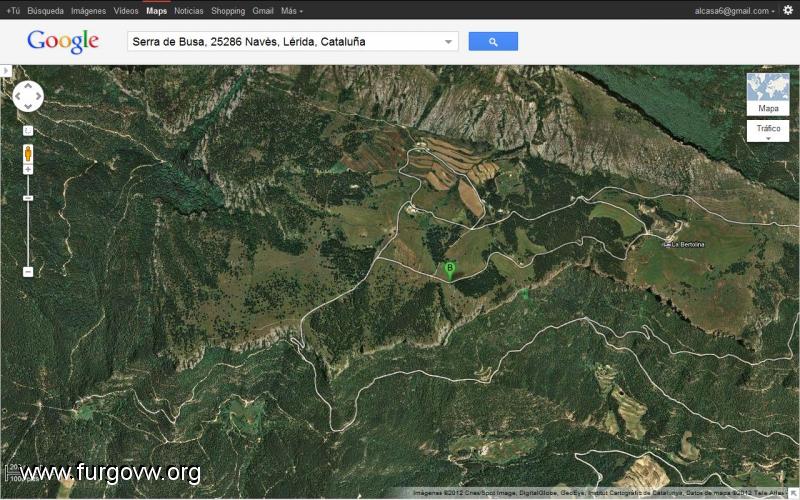The width and height of the screenshot is (800, 500).
Task: Click the Google logo
Action: [63, 41]
